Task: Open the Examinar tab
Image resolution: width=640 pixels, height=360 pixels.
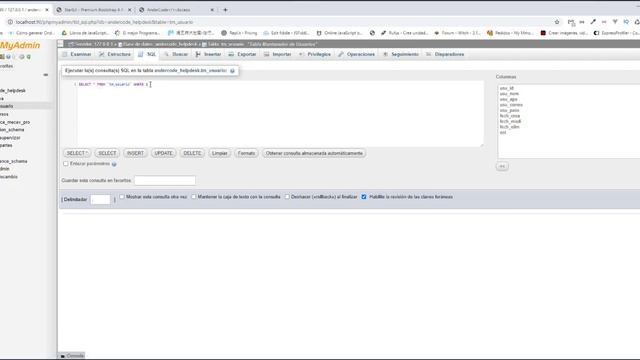Action: (77, 54)
